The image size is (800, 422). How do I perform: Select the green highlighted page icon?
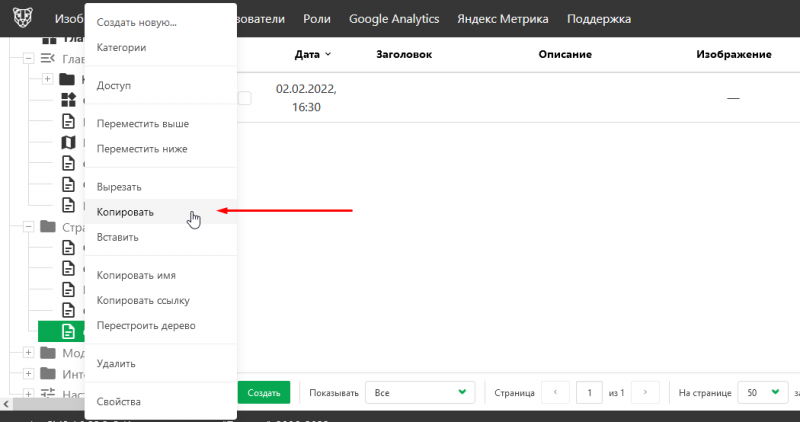point(69,331)
